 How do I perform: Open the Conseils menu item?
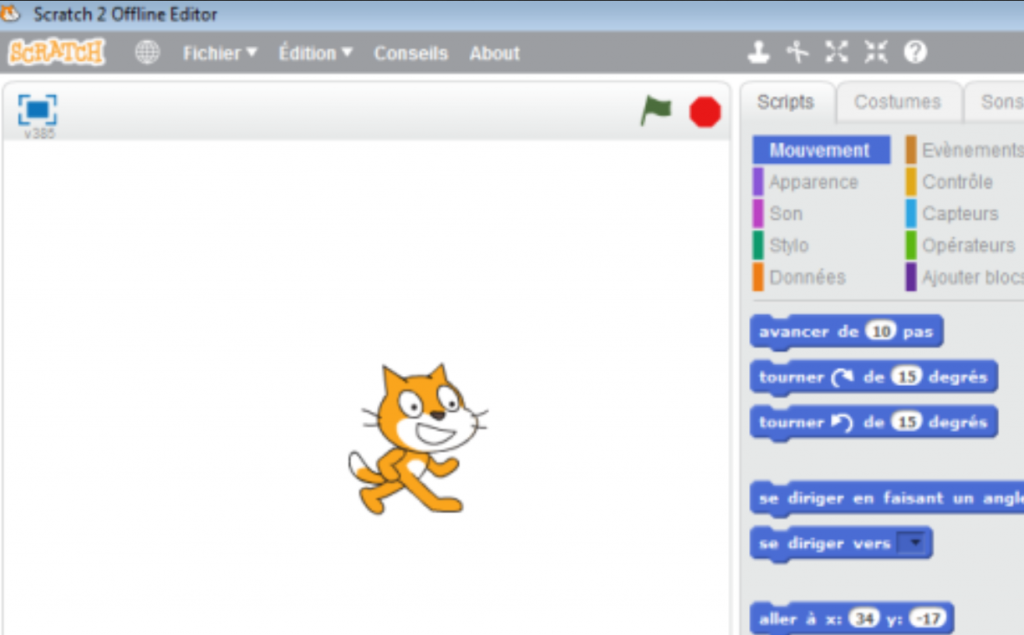(x=411, y=54)
